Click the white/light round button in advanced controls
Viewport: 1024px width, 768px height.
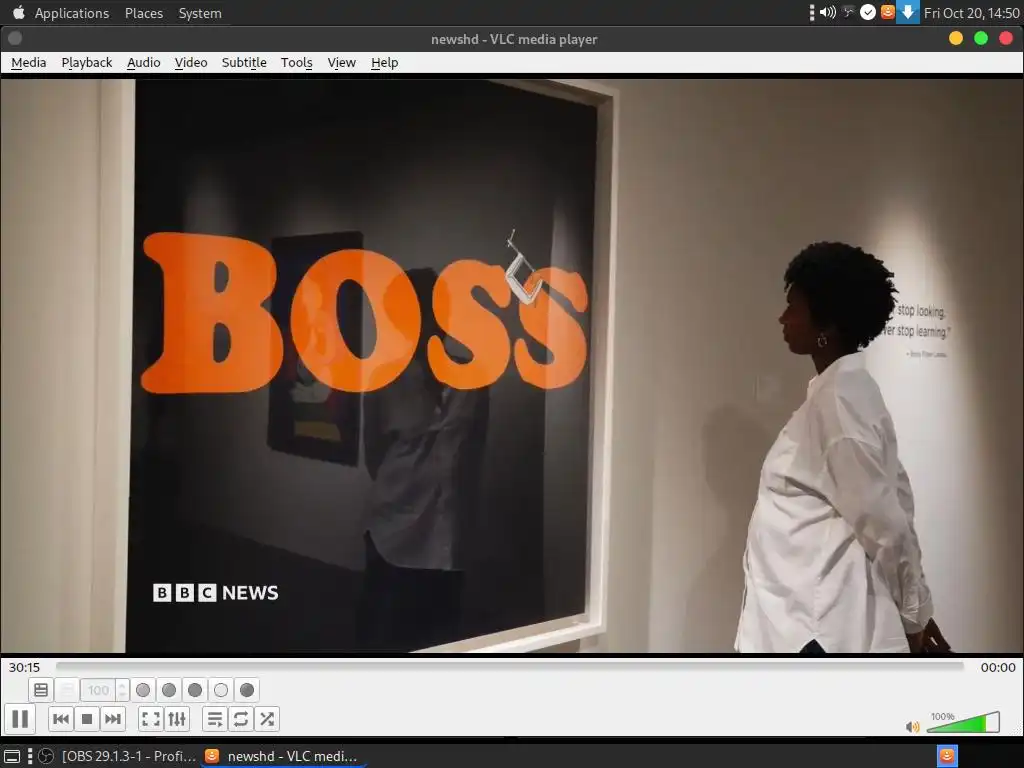point(221,690)
